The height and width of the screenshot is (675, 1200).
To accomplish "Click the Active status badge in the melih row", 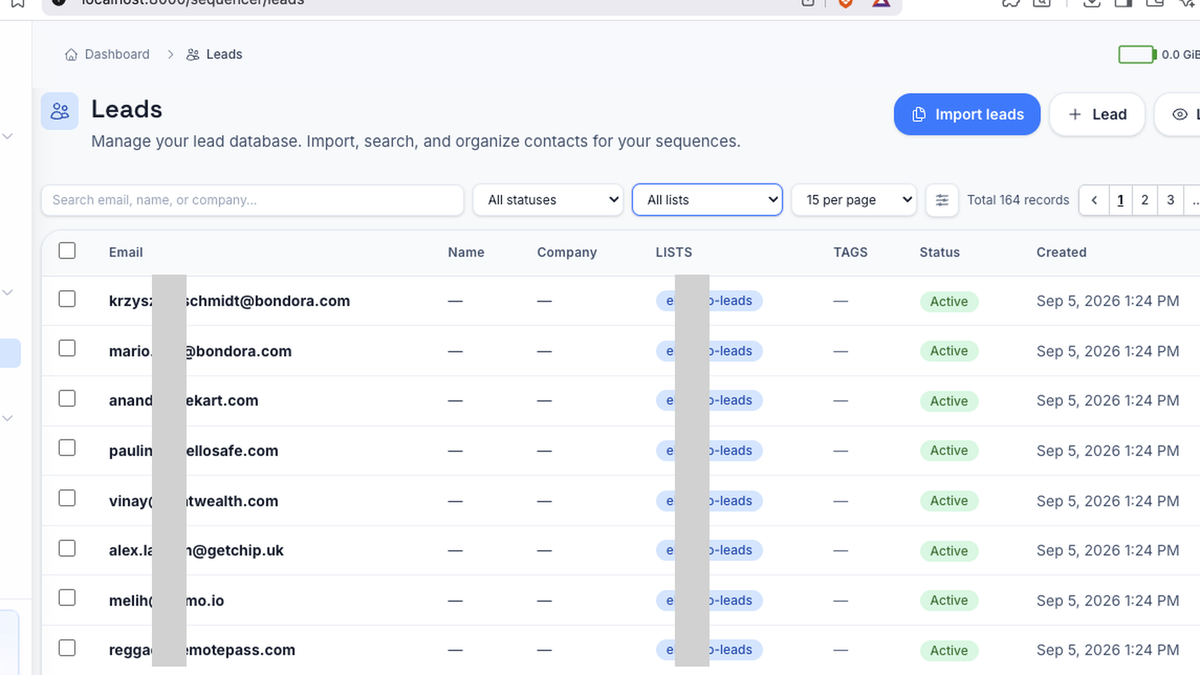I will click(x=949, y=601).
